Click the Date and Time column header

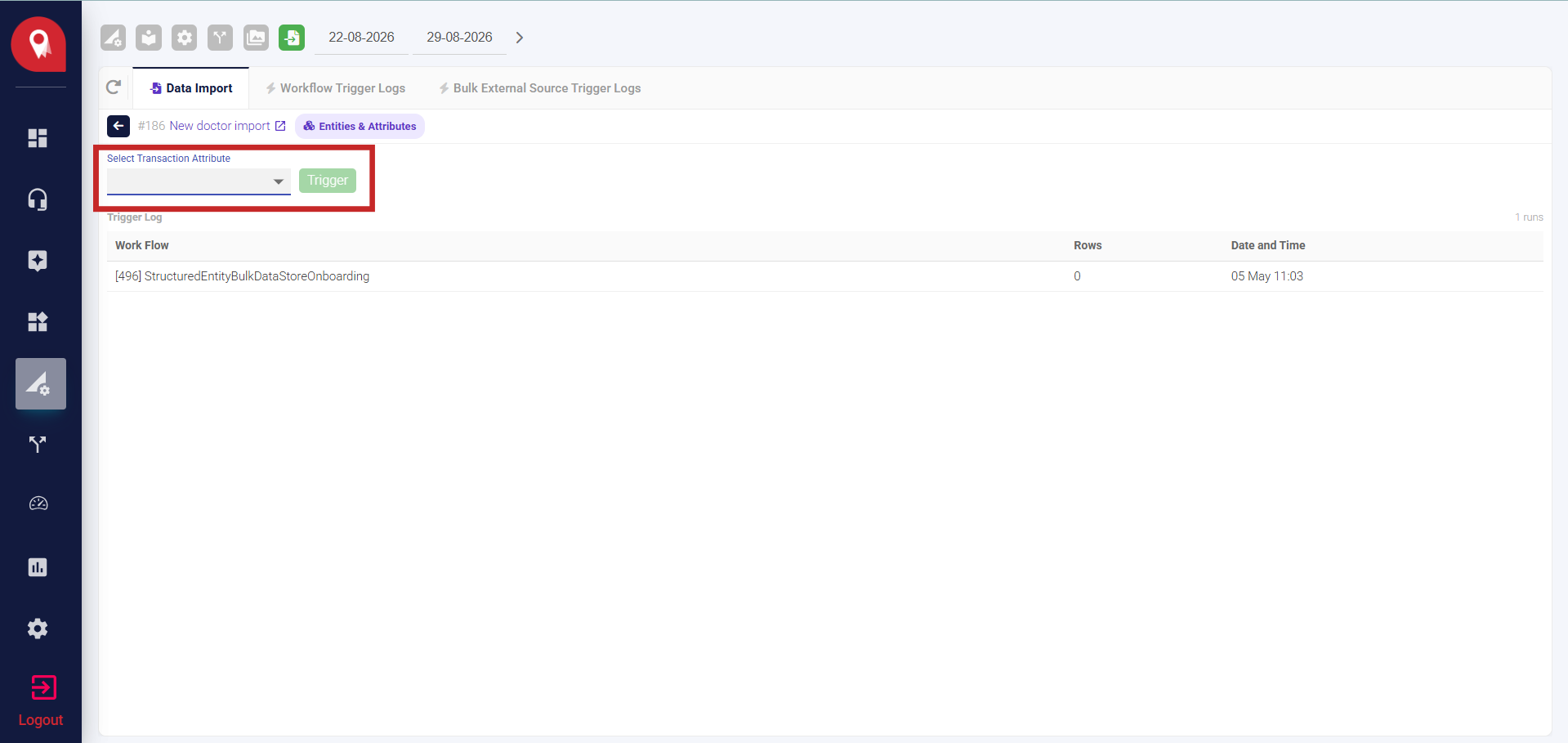coord(1268,245)
